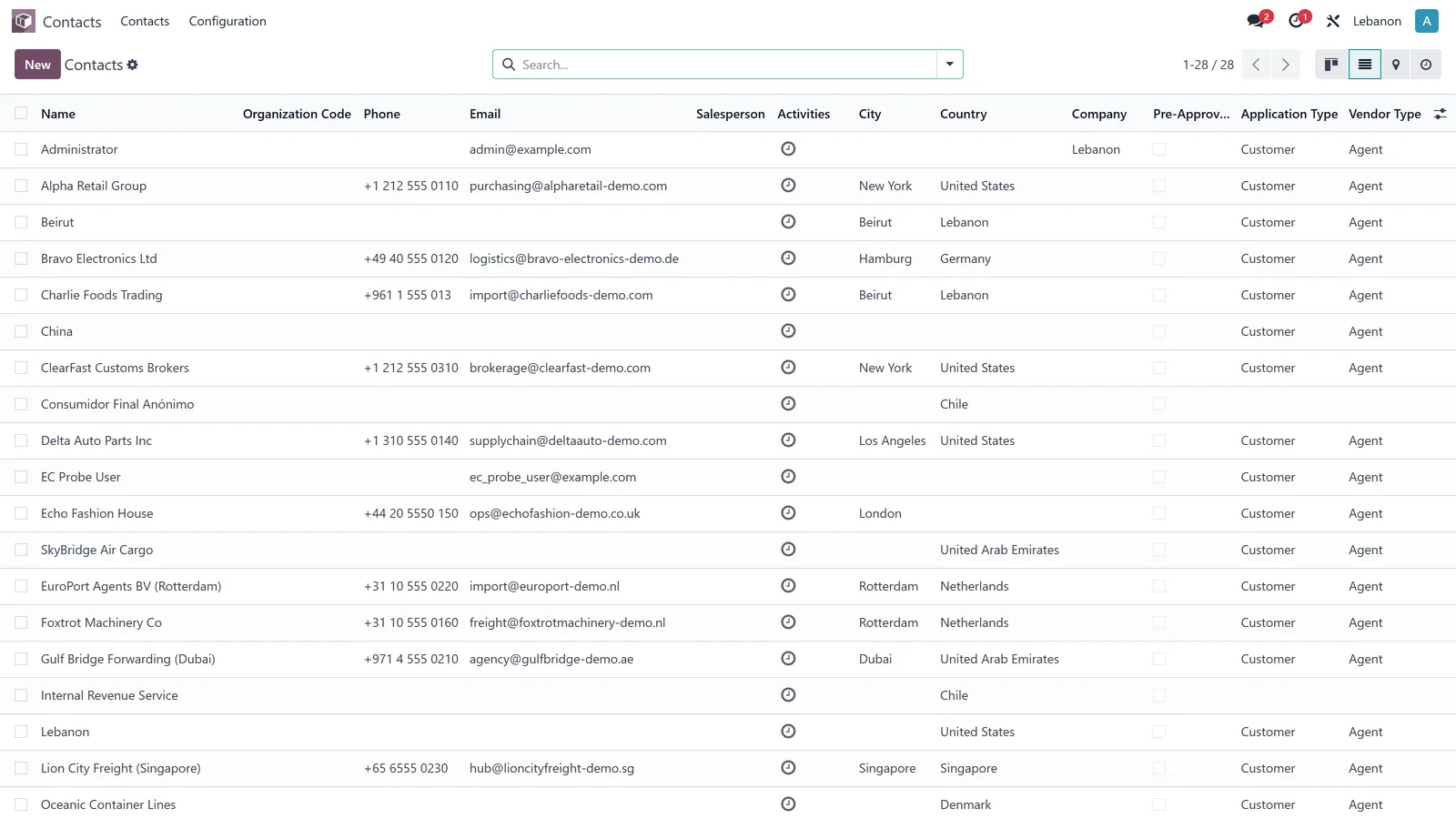Viewport: 1456px width, 819px height.
Task: Open the Lebanon company switcher
Action: coord(1377,21)
